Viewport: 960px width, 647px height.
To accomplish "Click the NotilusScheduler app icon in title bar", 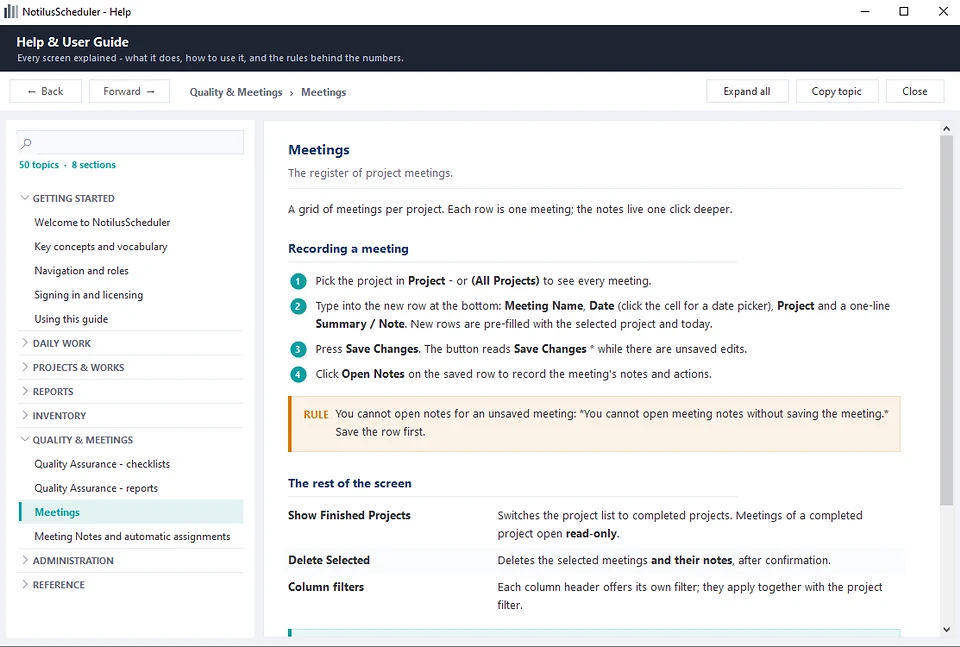I will [10, 12].
